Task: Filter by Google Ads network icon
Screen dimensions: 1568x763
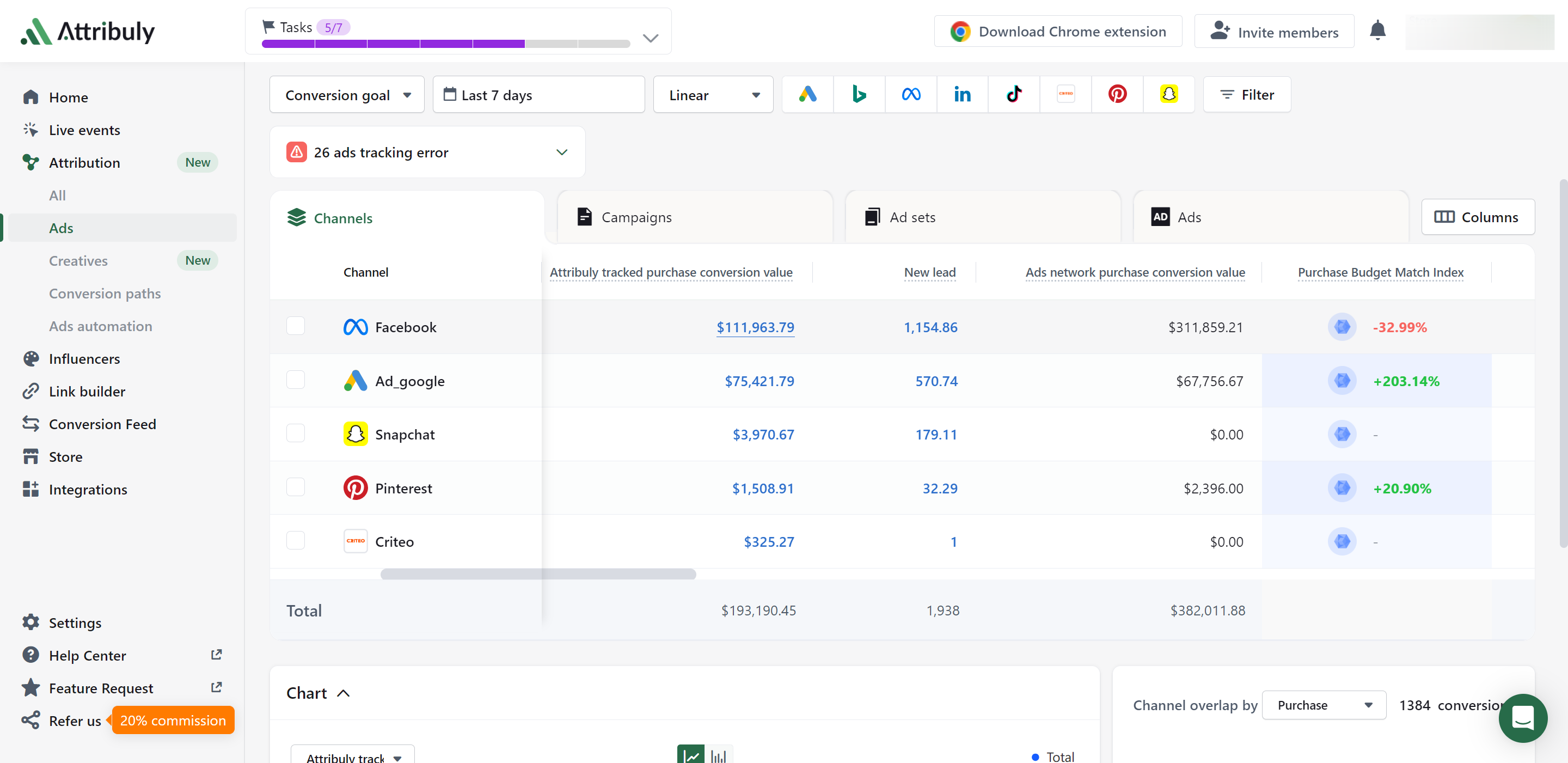Action: coord(807,94)
